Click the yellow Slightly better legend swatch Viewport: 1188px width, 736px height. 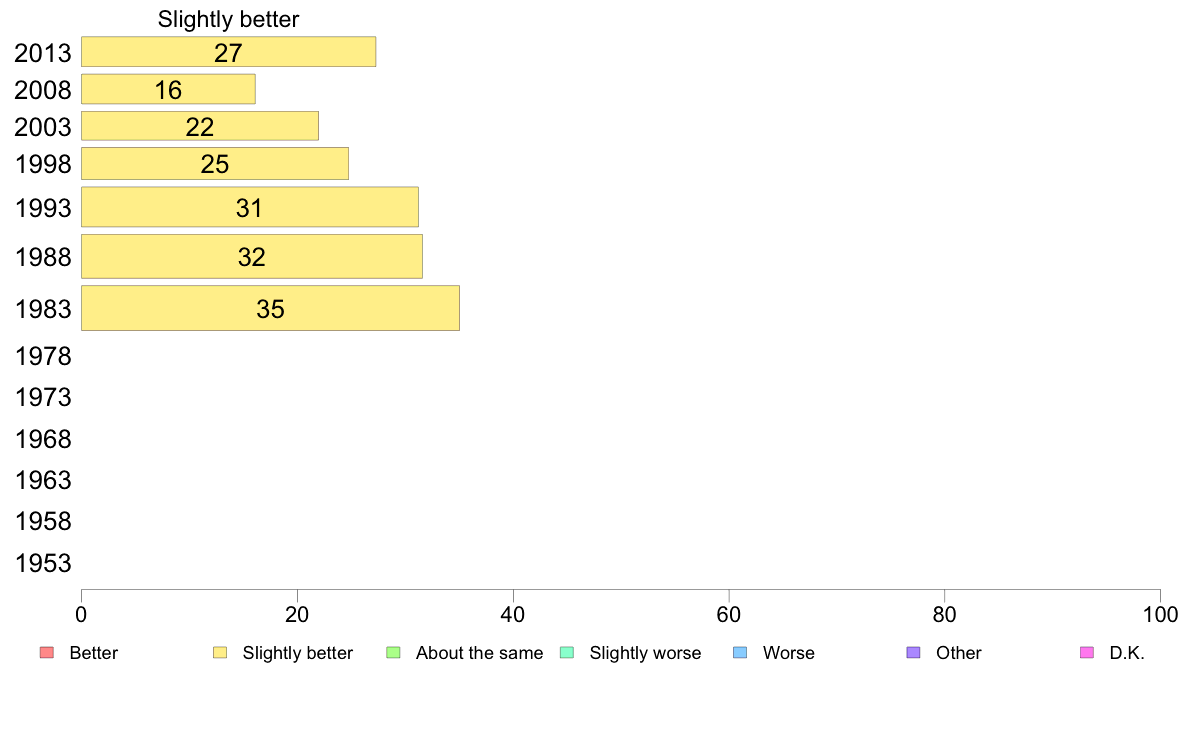coord(220,653)
